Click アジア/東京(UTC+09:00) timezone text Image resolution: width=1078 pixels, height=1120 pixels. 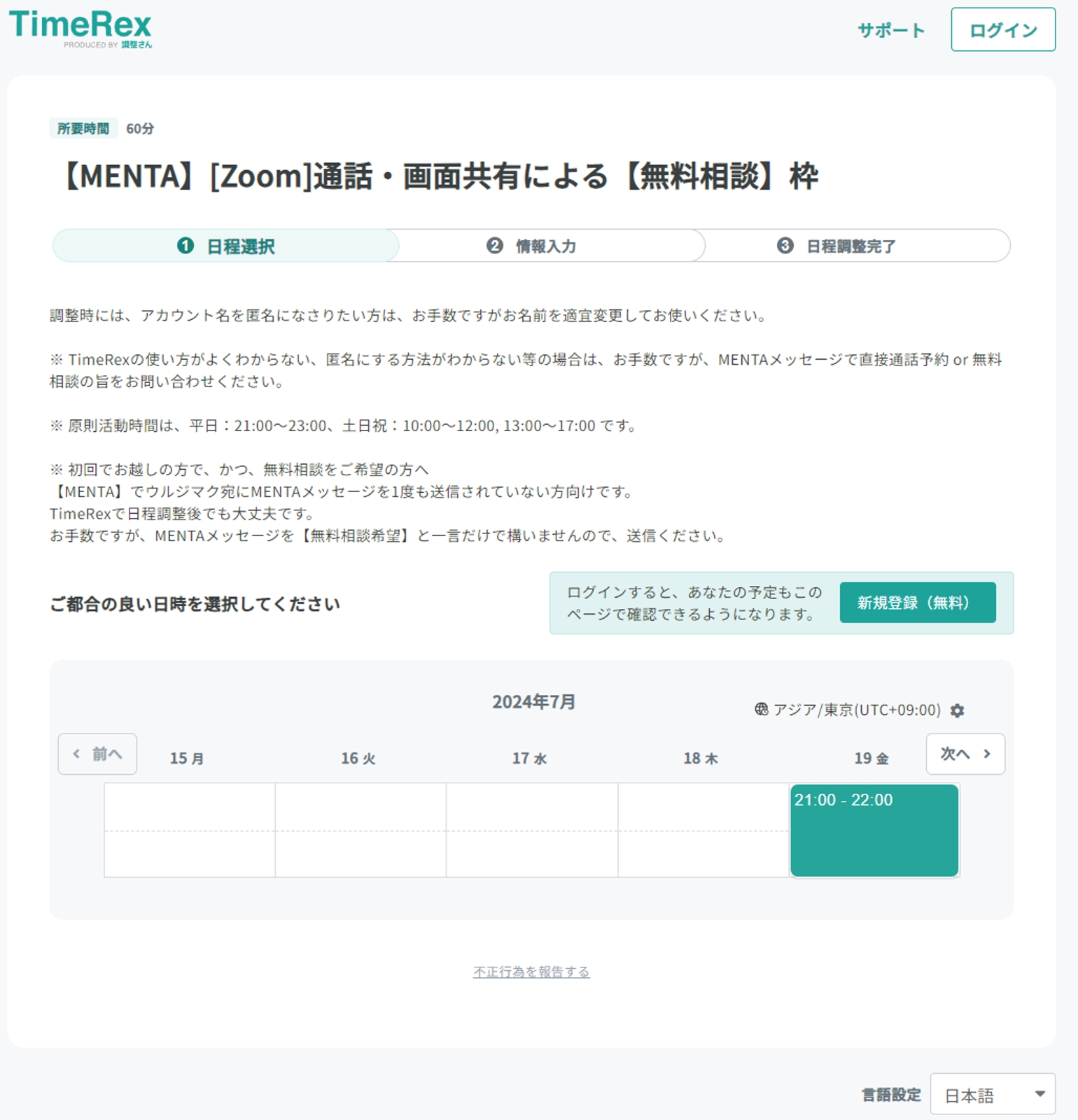pos(857,710)
